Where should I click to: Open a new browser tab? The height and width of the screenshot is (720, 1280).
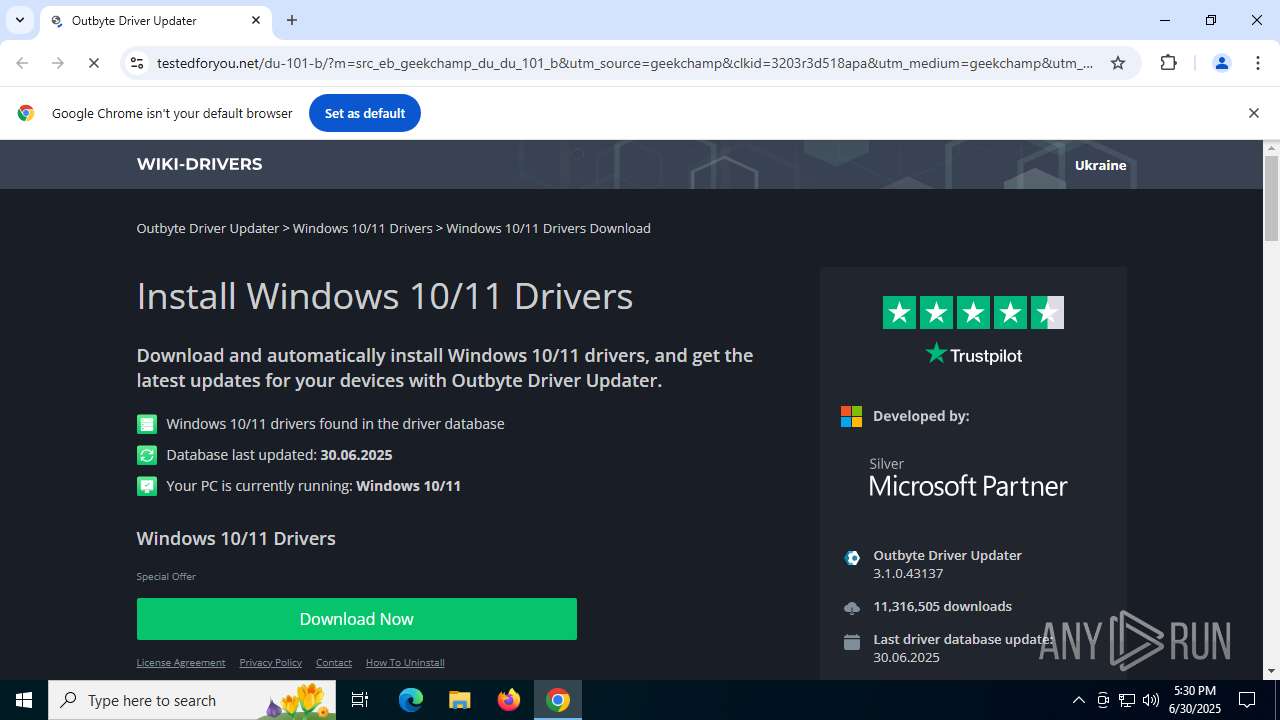tap(292, 20)
